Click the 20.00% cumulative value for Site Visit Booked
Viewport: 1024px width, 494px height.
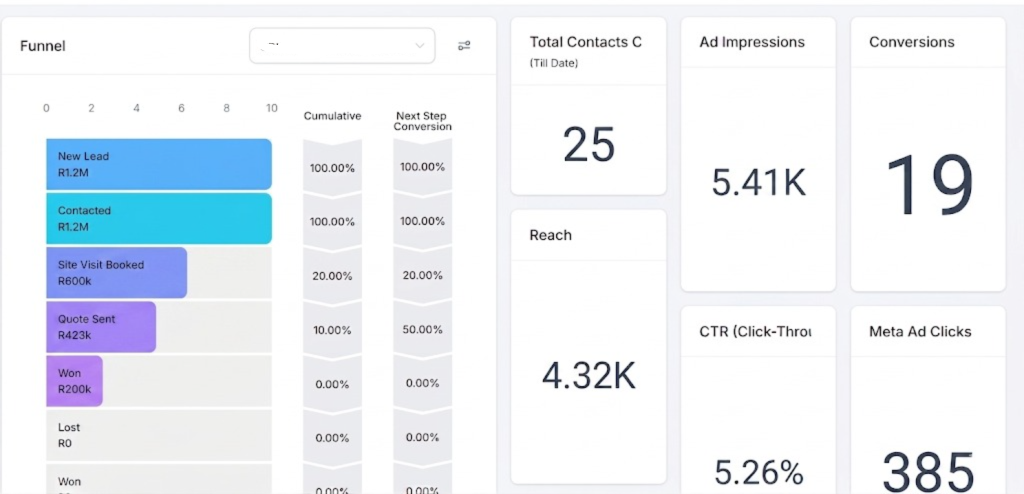tap(332, 276)
